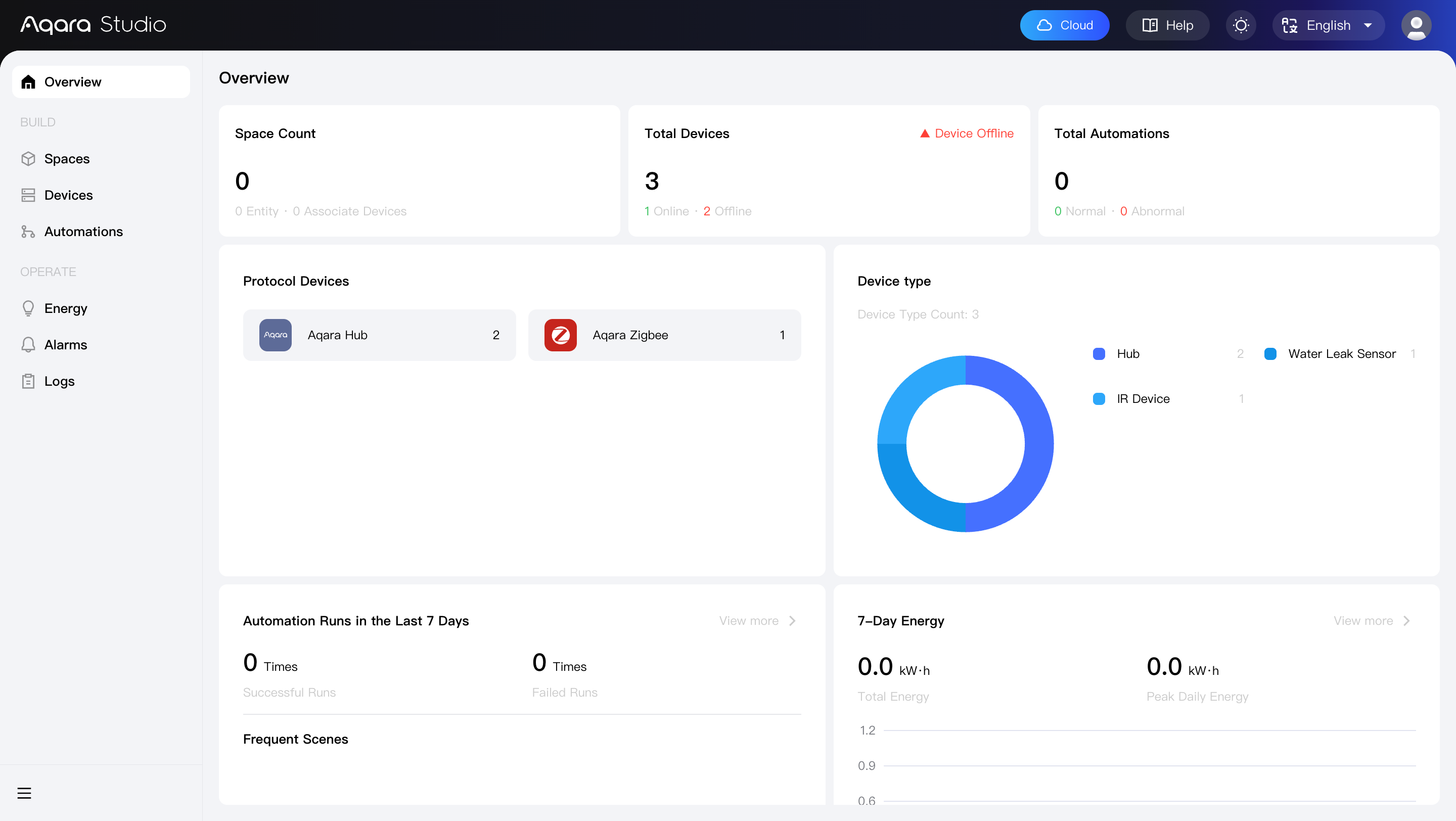The image size is (1456, 821).
Task: Click the 2 Offline devices link
Action: click(x=727, y=211)
